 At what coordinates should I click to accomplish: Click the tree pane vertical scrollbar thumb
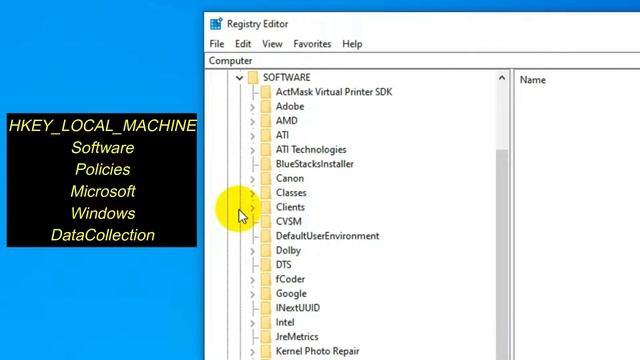click(x=502, y=255)
